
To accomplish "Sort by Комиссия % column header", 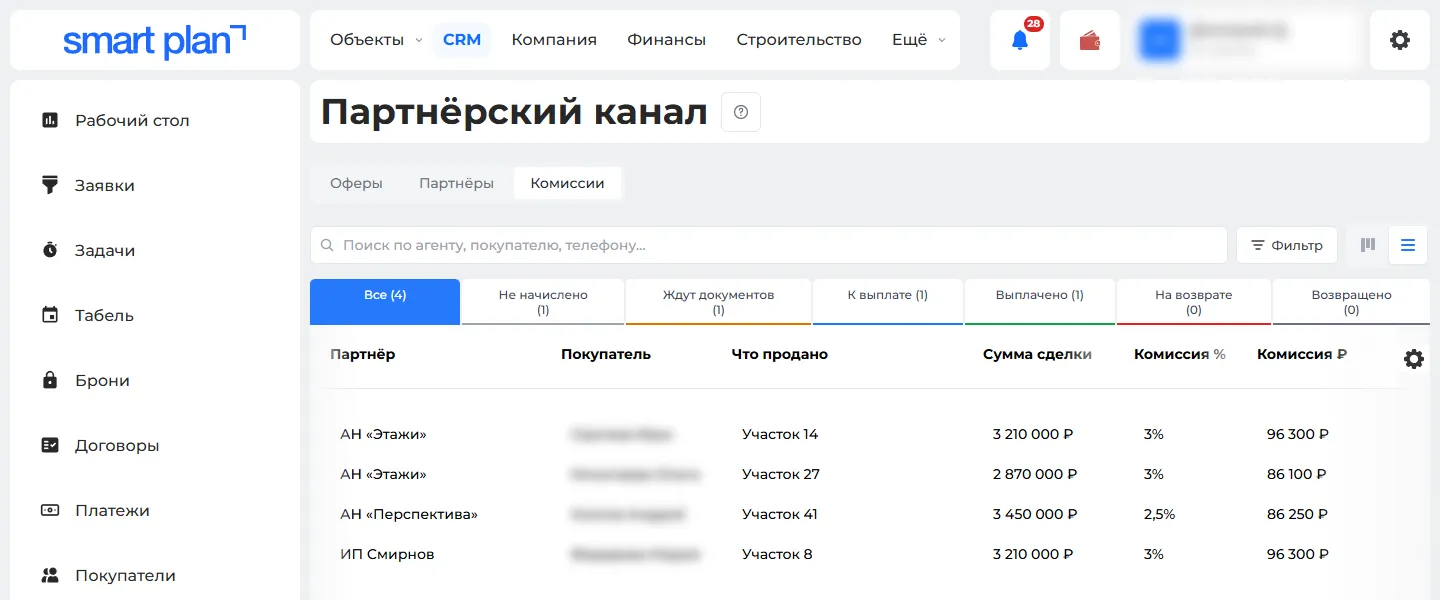I will tap(1180, 354).
